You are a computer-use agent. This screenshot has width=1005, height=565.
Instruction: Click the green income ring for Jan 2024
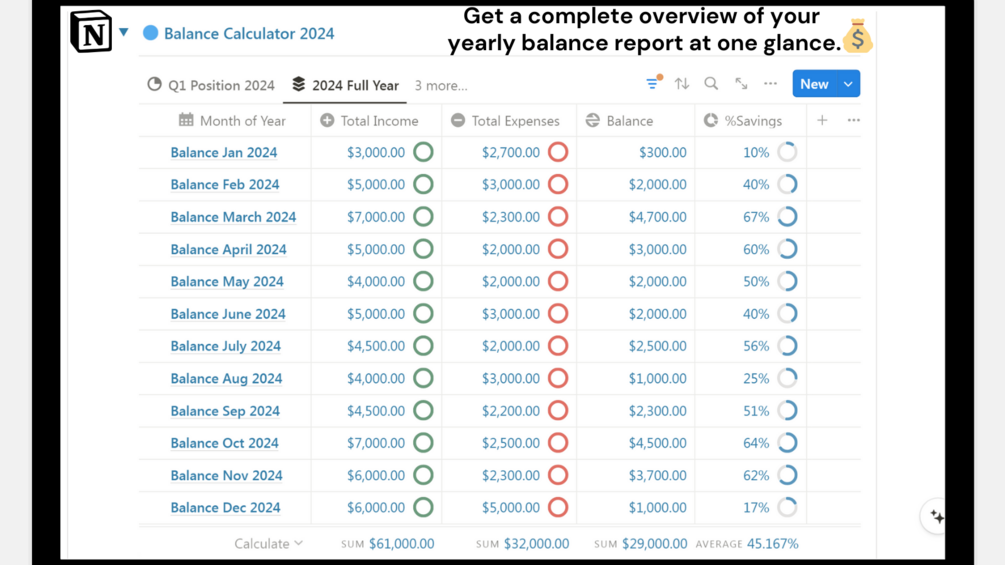pos(423,152)
